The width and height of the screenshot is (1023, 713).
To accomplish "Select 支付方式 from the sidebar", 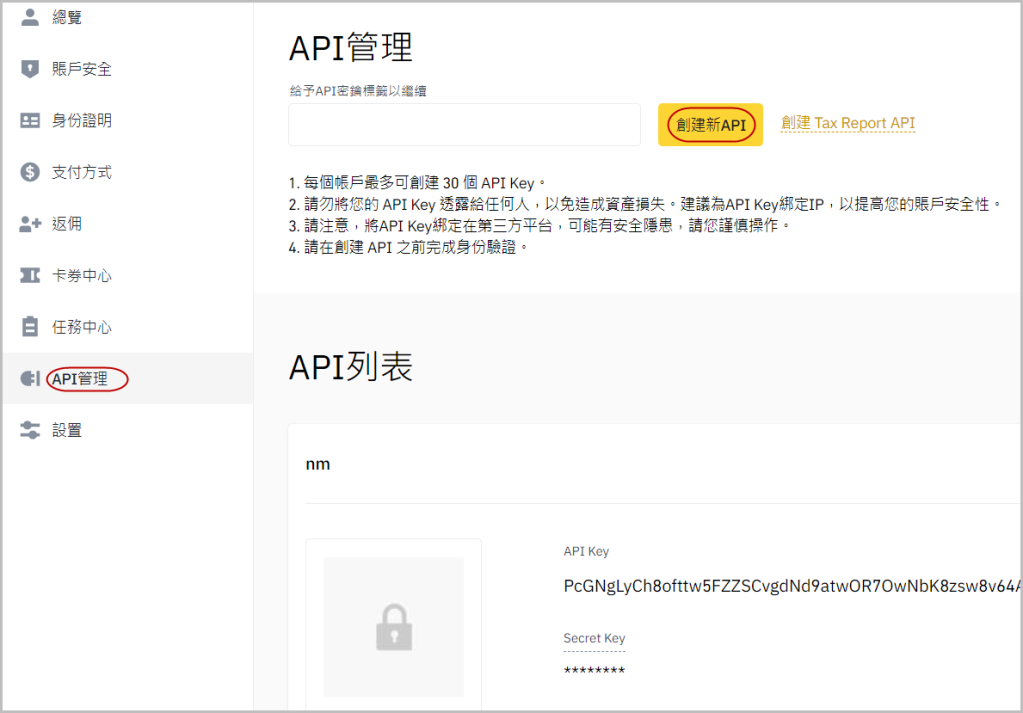I will coord(82,172).
